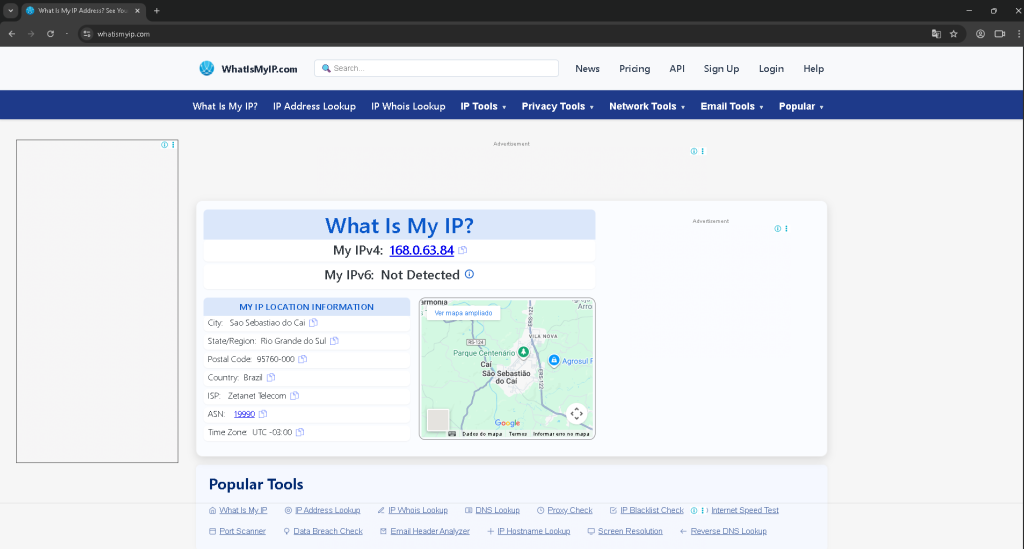Image resolution: width=1024 pixels, height=549 pixels.
Task: Bookmark this page with the star icon
Action: tap(953, 33)
